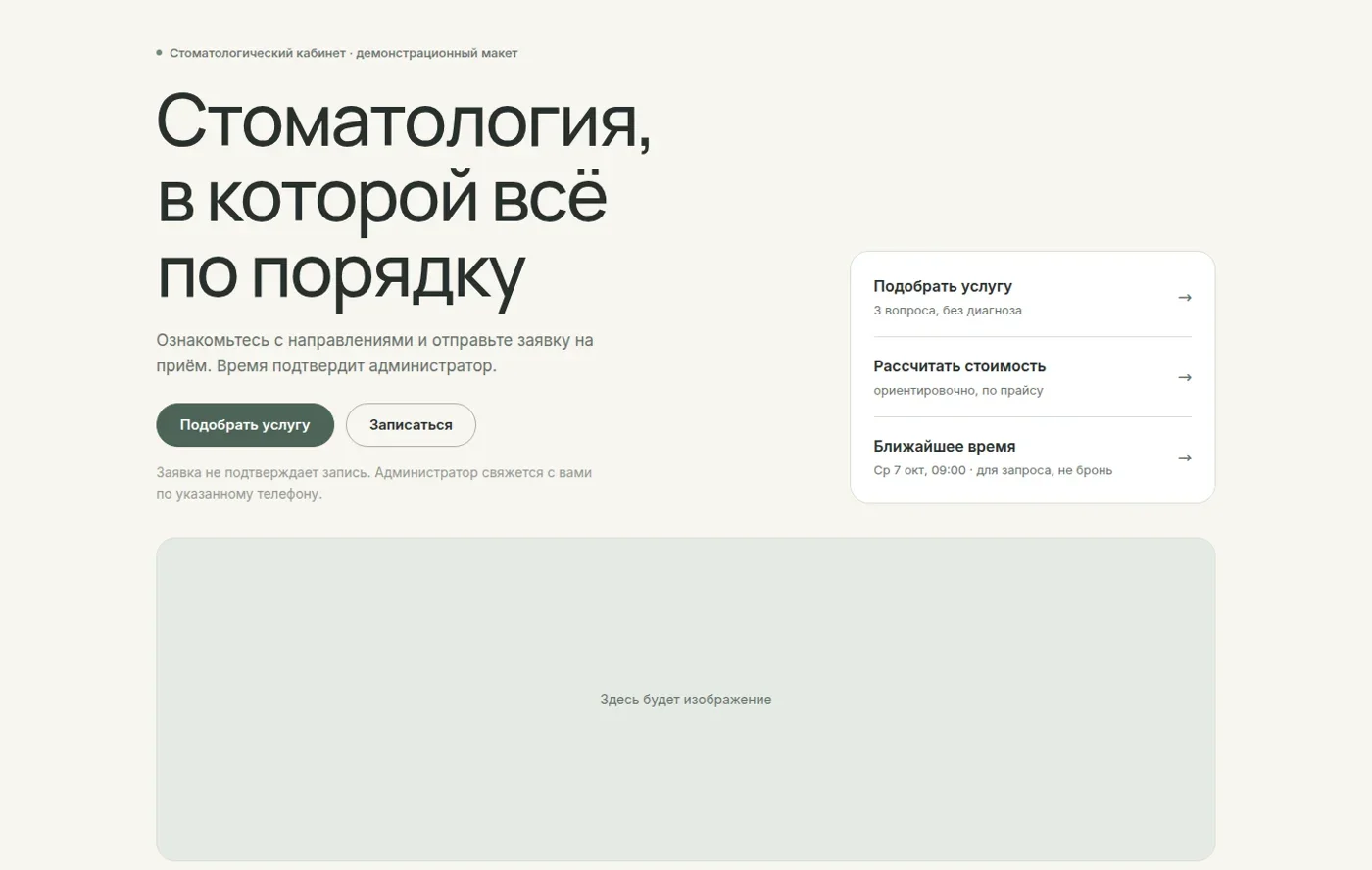Click the 'Стоматологический кабинет · демонстрационный макет' label

click(343, 53)
